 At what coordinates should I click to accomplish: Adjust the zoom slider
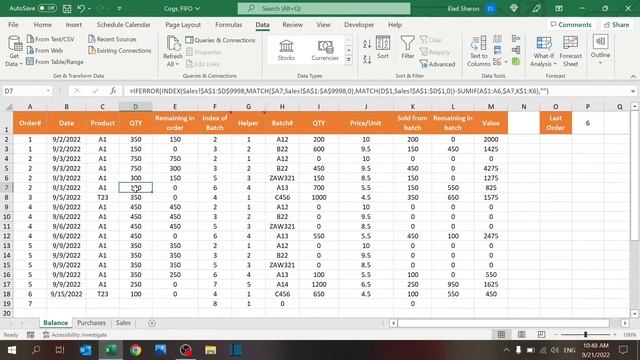pyautogui.click(x=585, y=335)
